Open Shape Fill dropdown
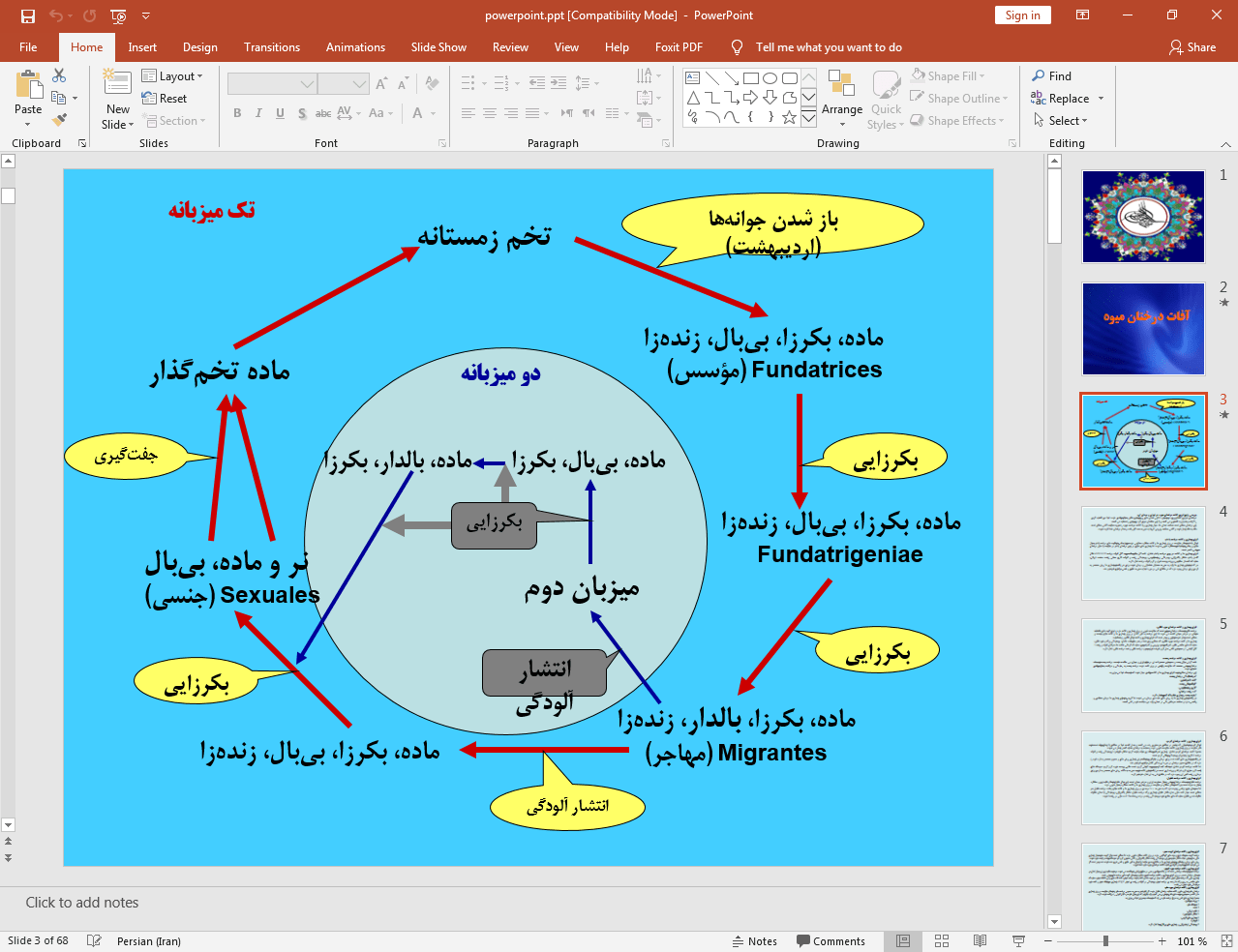Screen dimensions: 1238x952 tap(949, 75)
